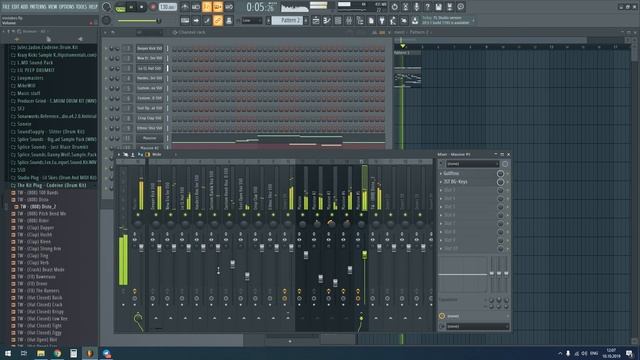Click the metronome icon
640x360 pixels.
coord(185,7)
